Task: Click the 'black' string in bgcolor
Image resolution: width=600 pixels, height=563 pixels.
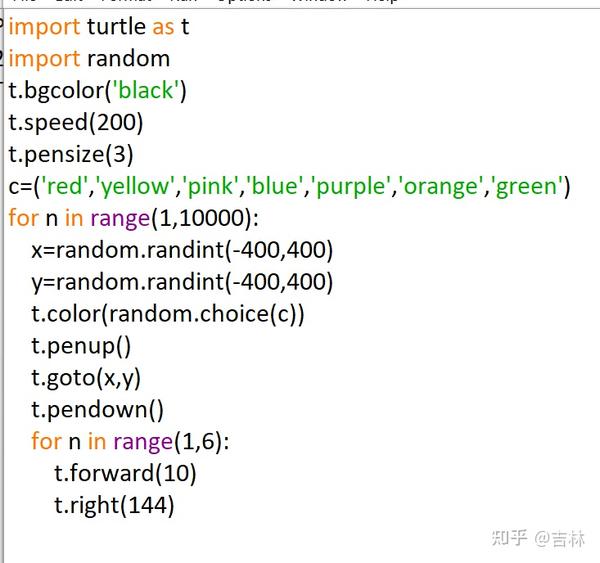Action: pos(146,91)
